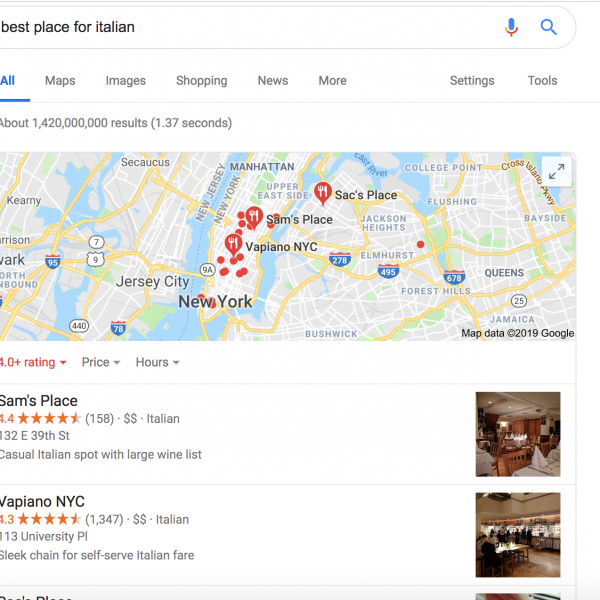Click the Vapiano NYC interior photo thumbnail
The image size is (600, 600).
[518, 535]
